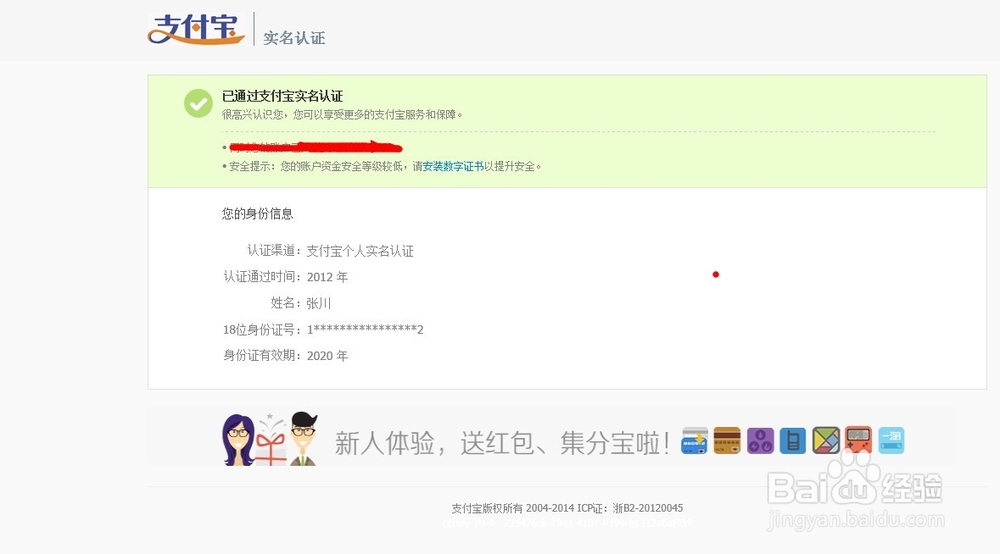The height and width of the screenshot is (554, 1000).
Task: Open the orange game console icon
Action: [858, 441]
